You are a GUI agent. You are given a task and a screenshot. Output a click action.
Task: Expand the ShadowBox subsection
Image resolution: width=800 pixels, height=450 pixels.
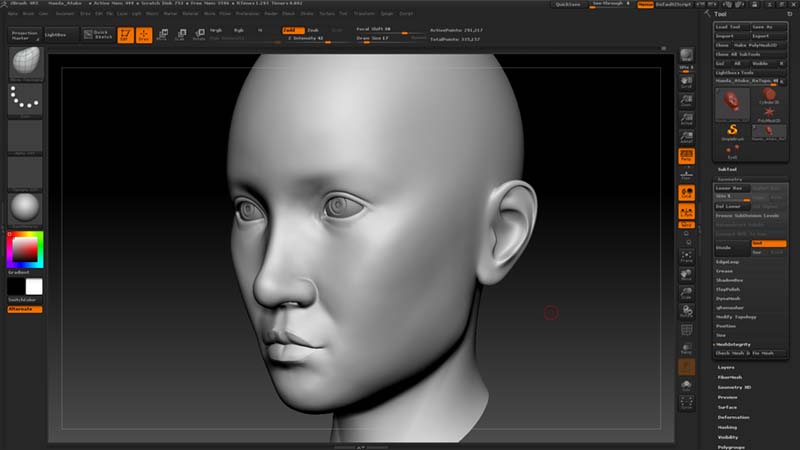click(730, 280)
